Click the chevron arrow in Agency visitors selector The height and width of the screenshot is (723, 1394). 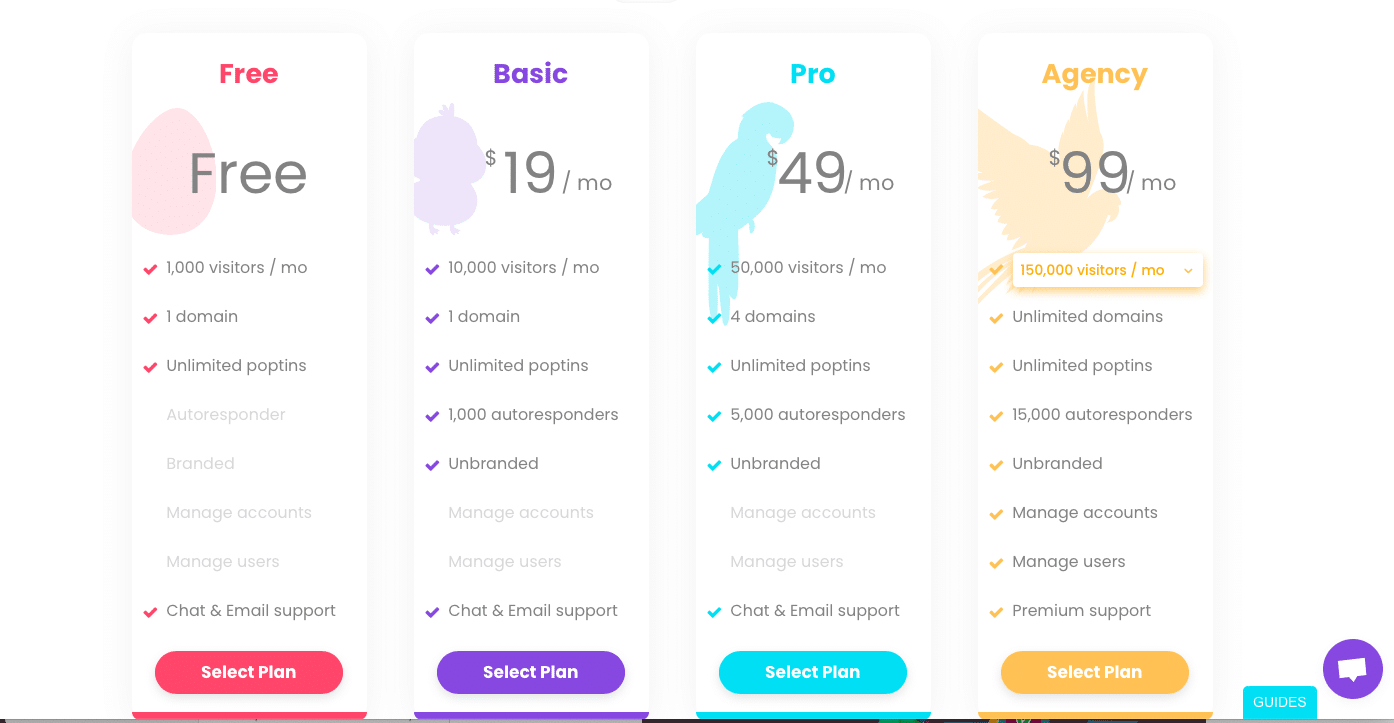(1188, 271)
